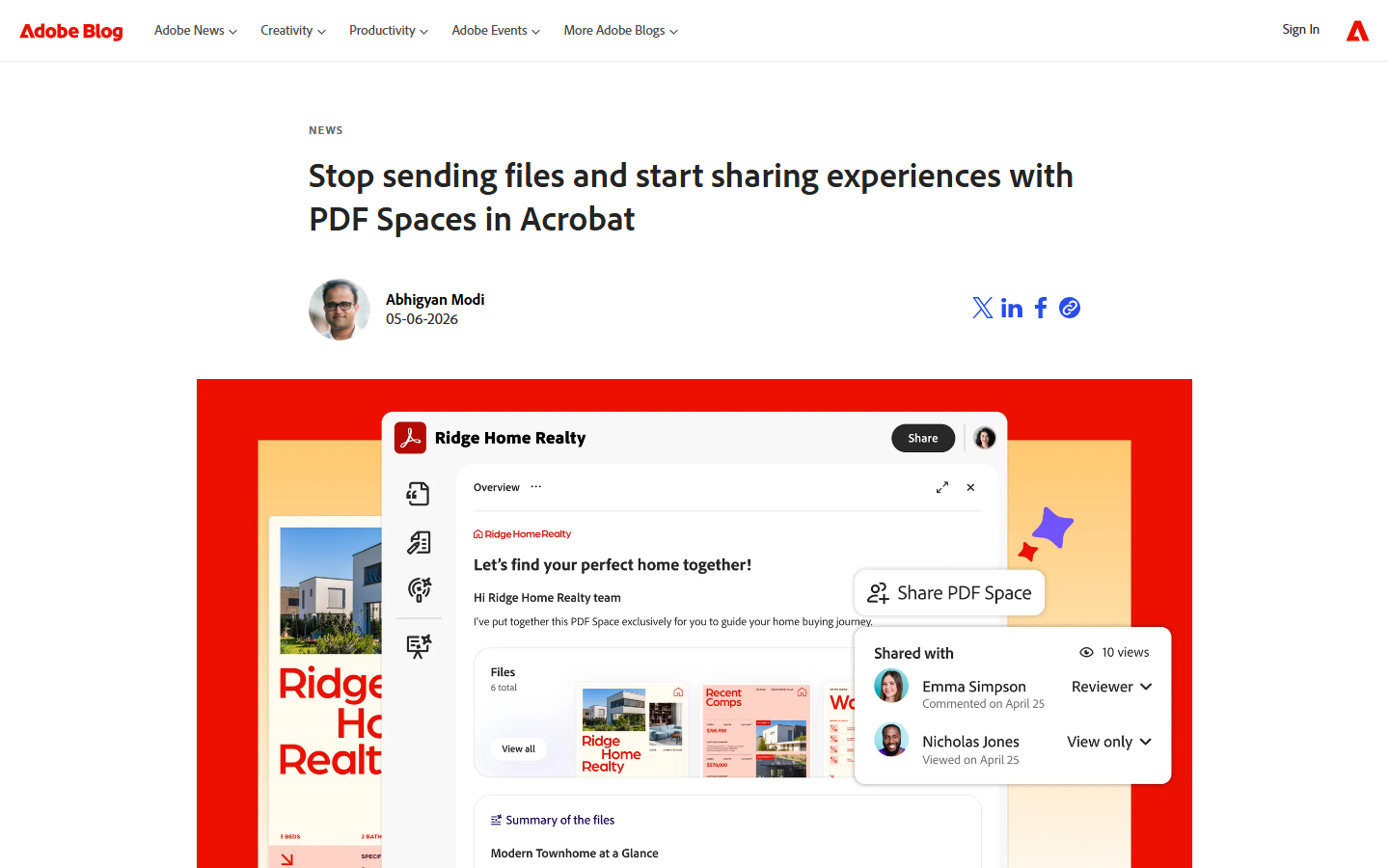Open the Creativity dropdown menu
The image size is (1389, 868).
click(x=292, y=31)
